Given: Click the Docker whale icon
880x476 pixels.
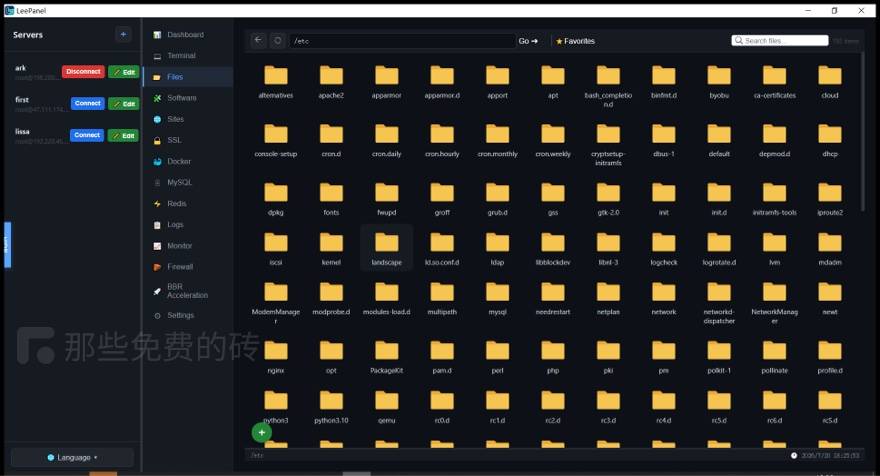Looking at the screenshot, I should click(157, 162).
